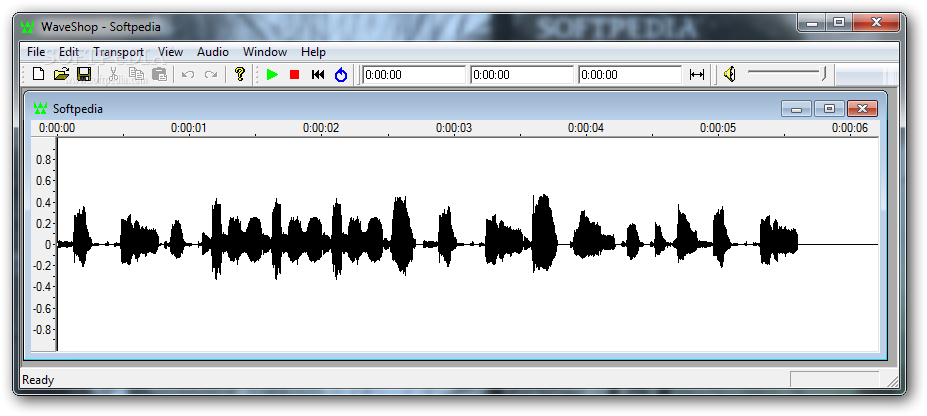Click the -0.8 label on the amplitude scale
Image resolution: width=927 pixels, height=416 pixels.
tap(41, 330)
